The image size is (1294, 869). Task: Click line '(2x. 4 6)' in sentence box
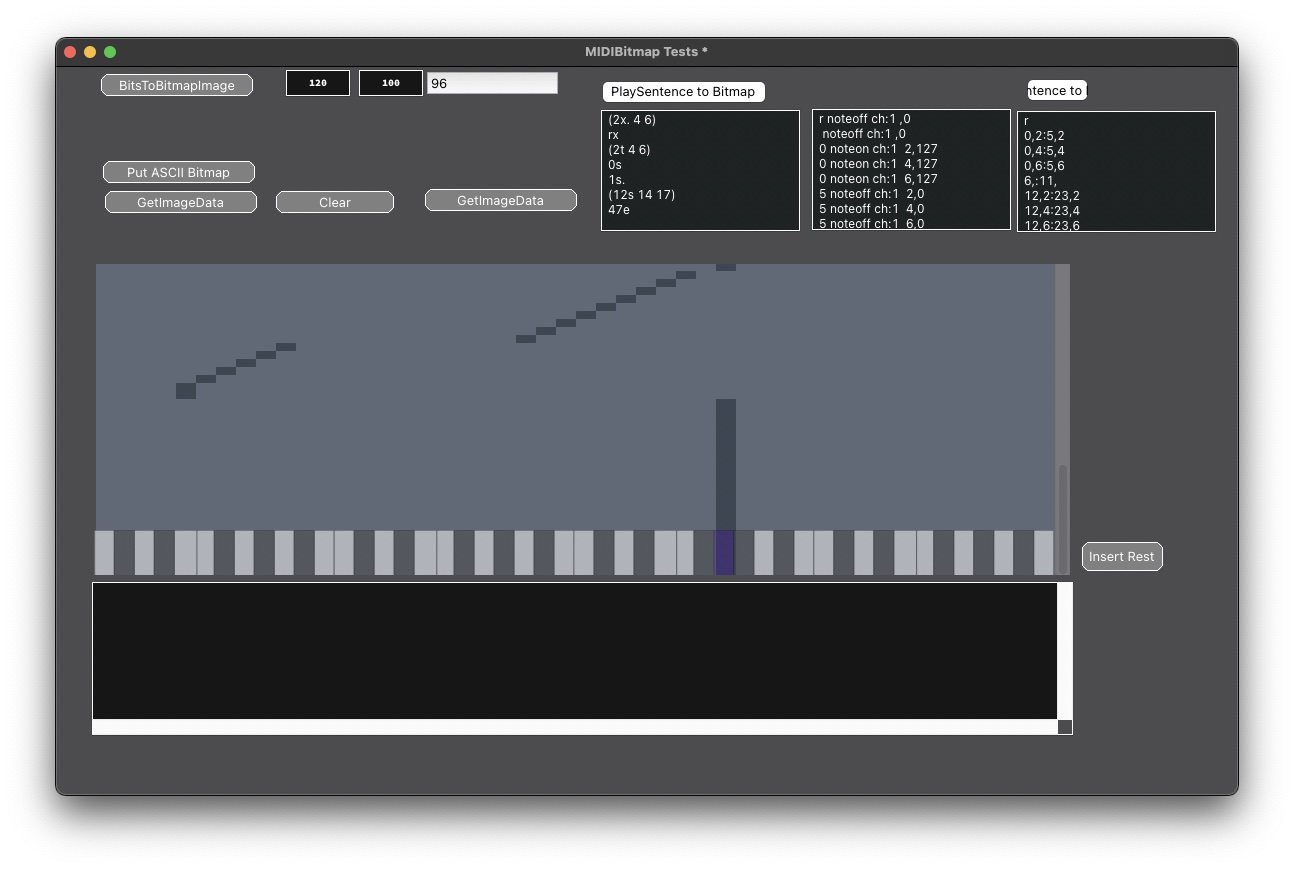pos(632,119)
